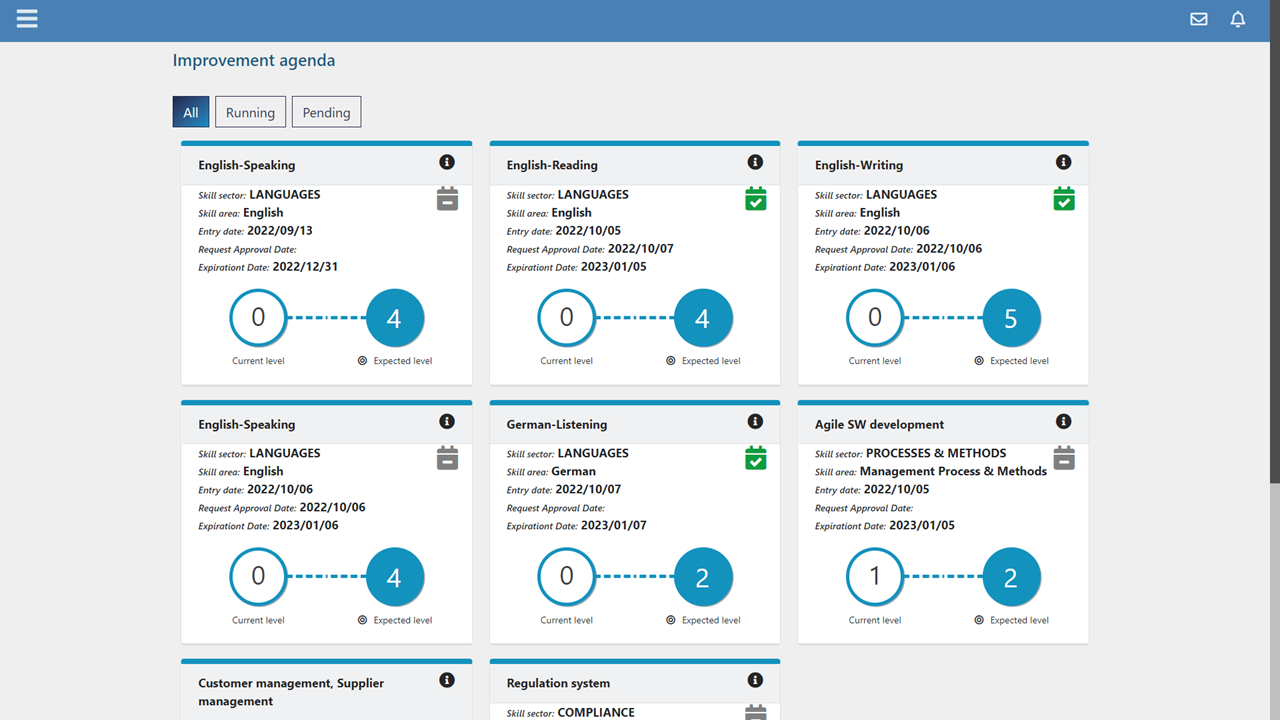The height and width of the screenshot is (720, 1280).
Task: Click green calendar check on English-Writing card
Action: (1064, 199)
